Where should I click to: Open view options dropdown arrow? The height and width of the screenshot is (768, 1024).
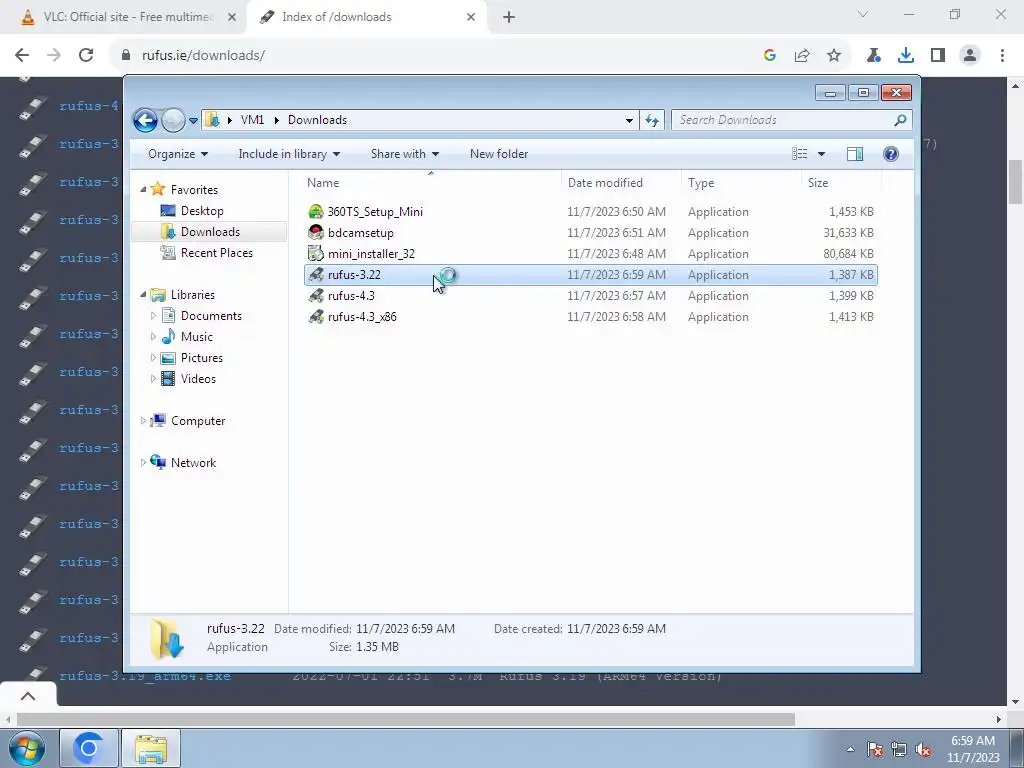click(822, 154)
